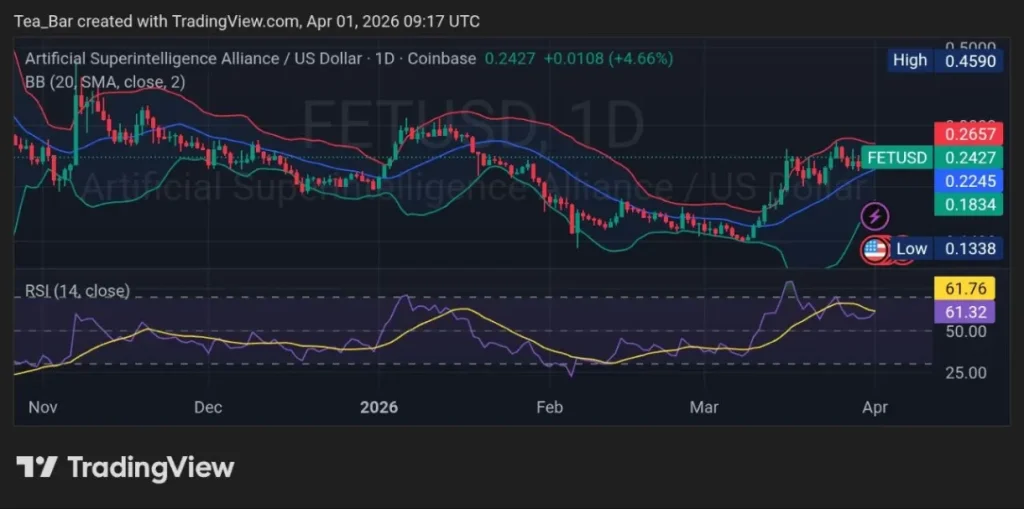
Task: Click the TradingView logo icon
Action: click(37, 467)
